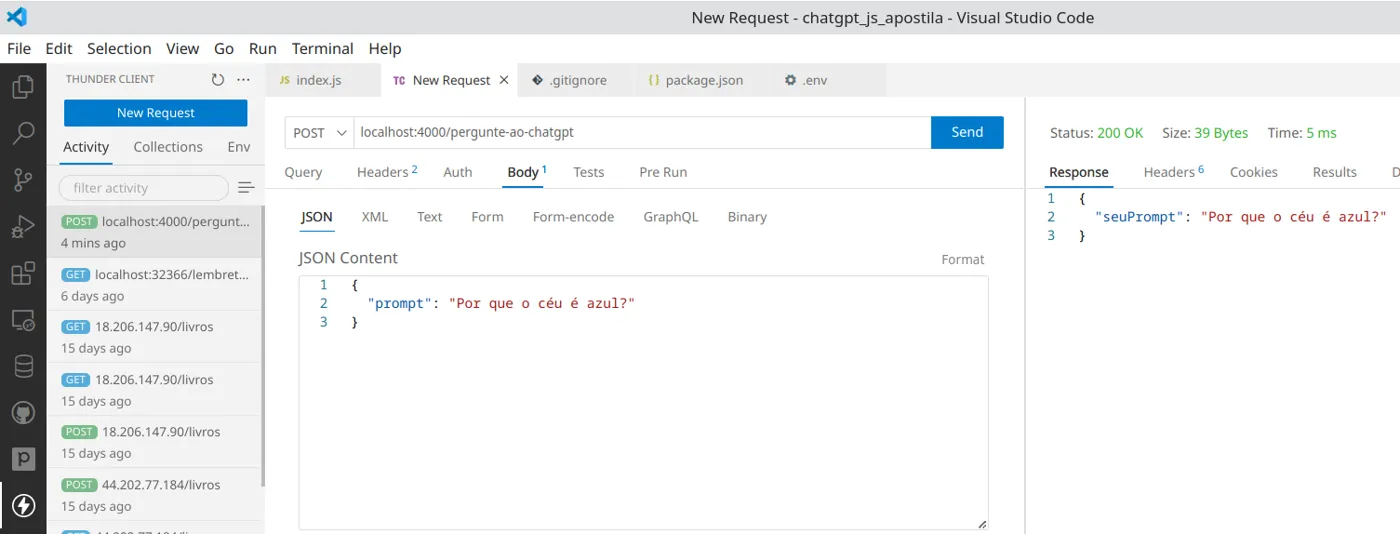Open GET localhost:32366/lembret... activity entry

(153, 285)
